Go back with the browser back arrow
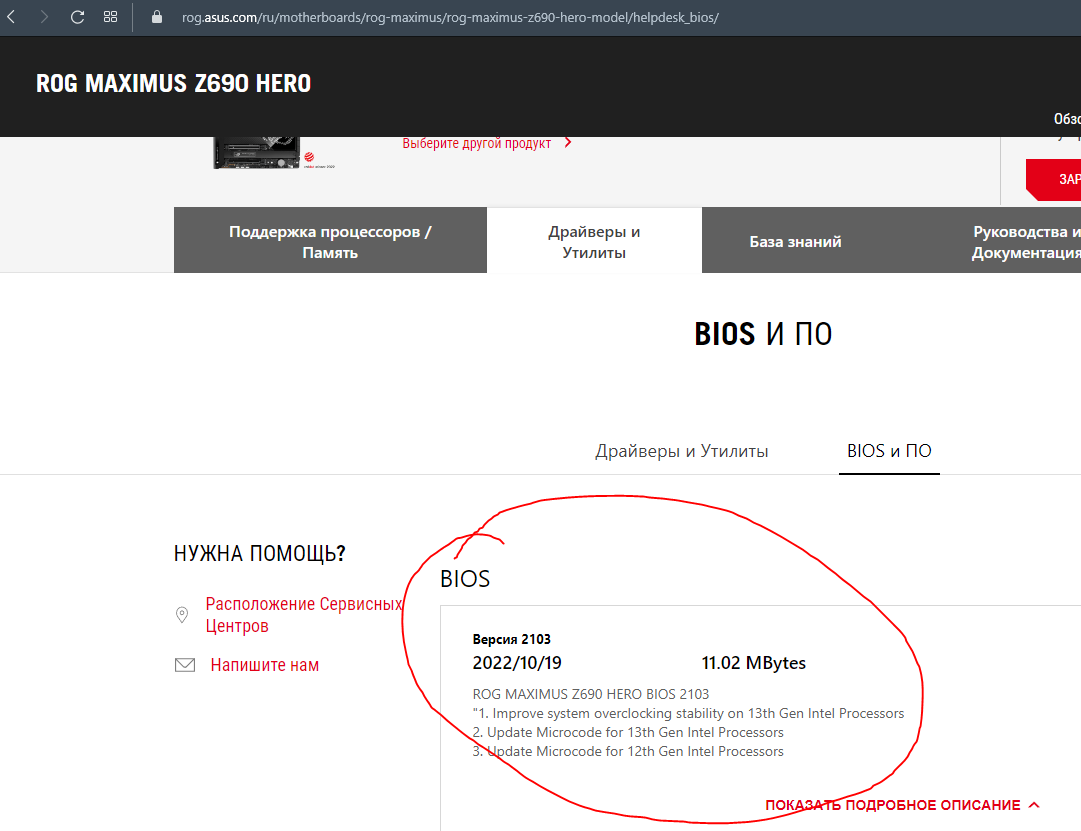Viewport: 1081px width, 831px height. pyautogui.click(x=11, y=17)
